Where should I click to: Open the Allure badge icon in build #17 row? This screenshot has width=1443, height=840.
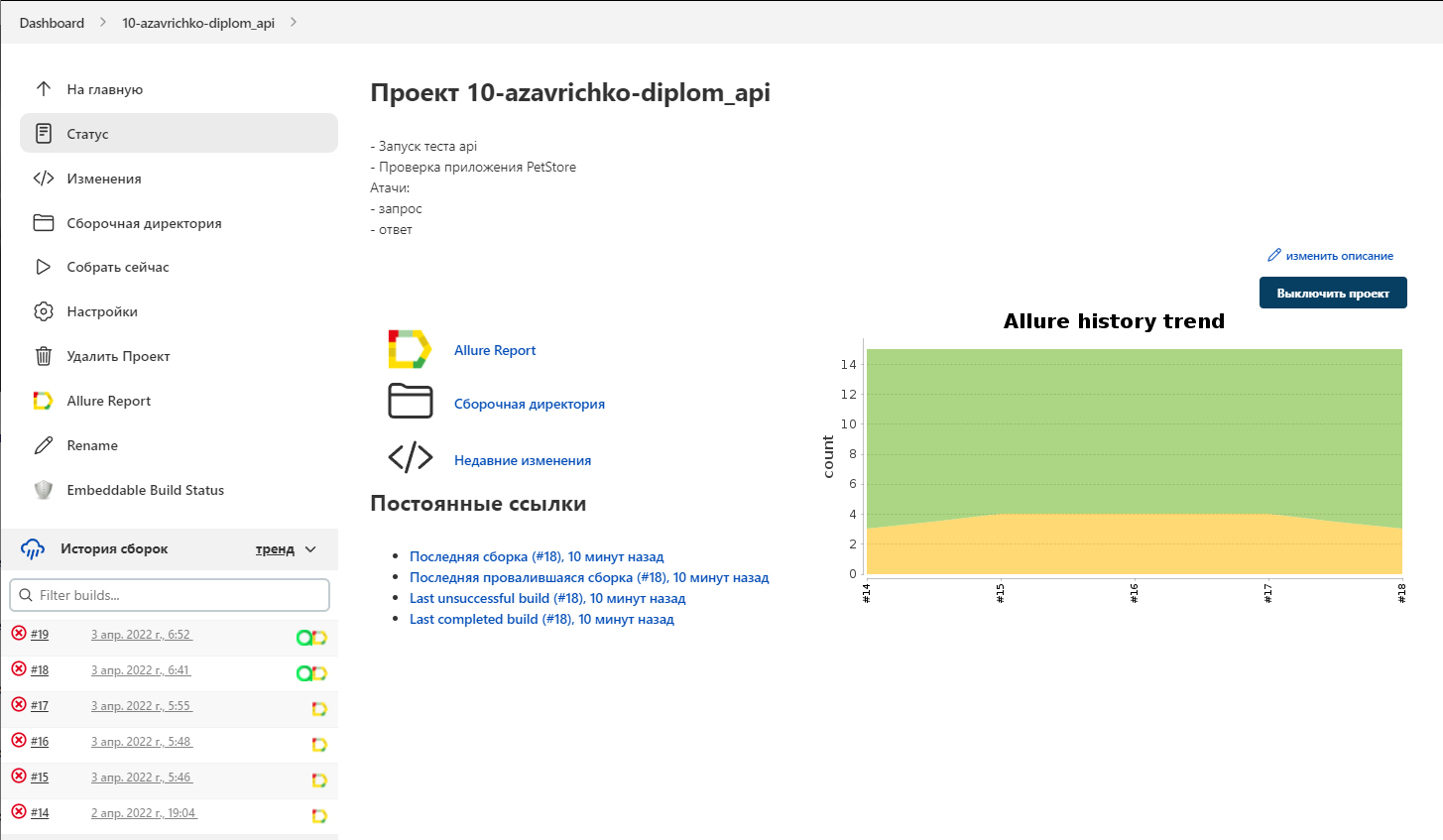coord(319,709)
